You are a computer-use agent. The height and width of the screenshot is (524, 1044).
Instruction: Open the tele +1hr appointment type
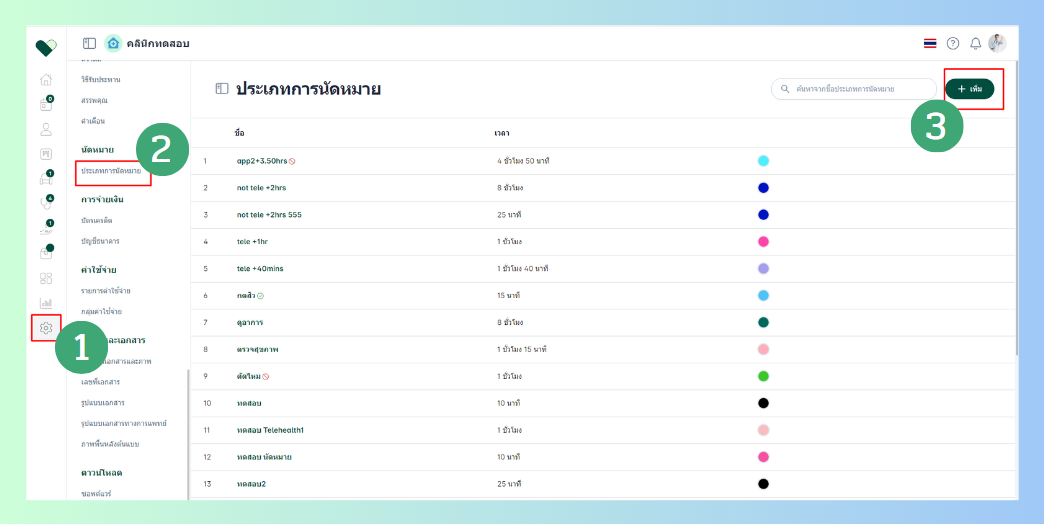coord(252,242)
